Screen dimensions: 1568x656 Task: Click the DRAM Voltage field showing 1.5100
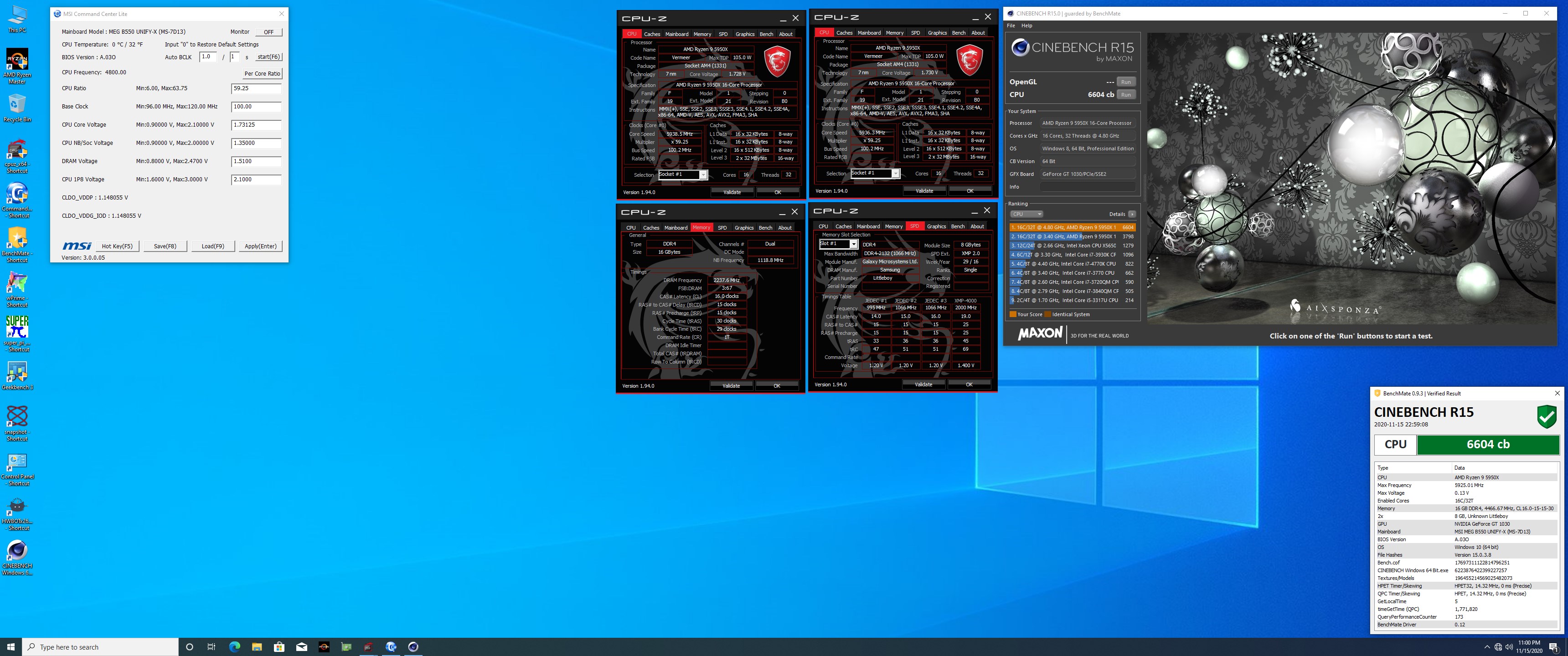click(x=256, y=161)
